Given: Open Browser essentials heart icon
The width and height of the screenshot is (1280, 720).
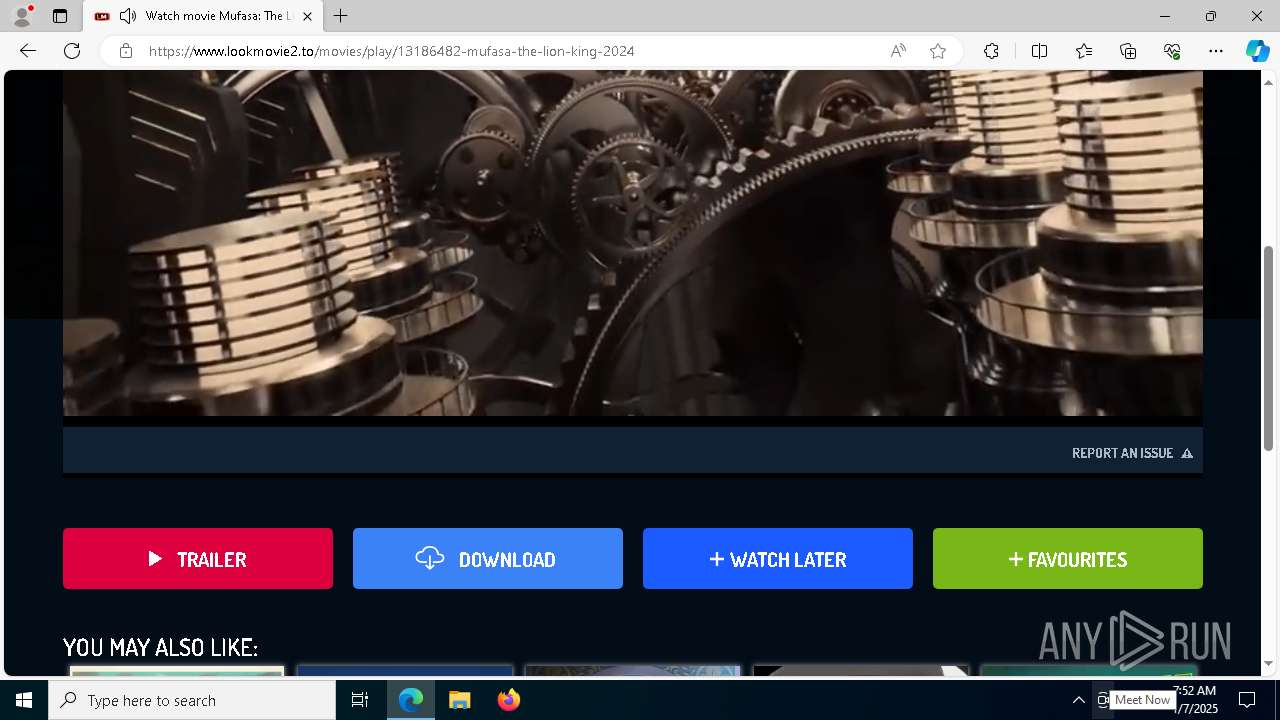Looking at the screenshot, I should tap(1172, 51).
